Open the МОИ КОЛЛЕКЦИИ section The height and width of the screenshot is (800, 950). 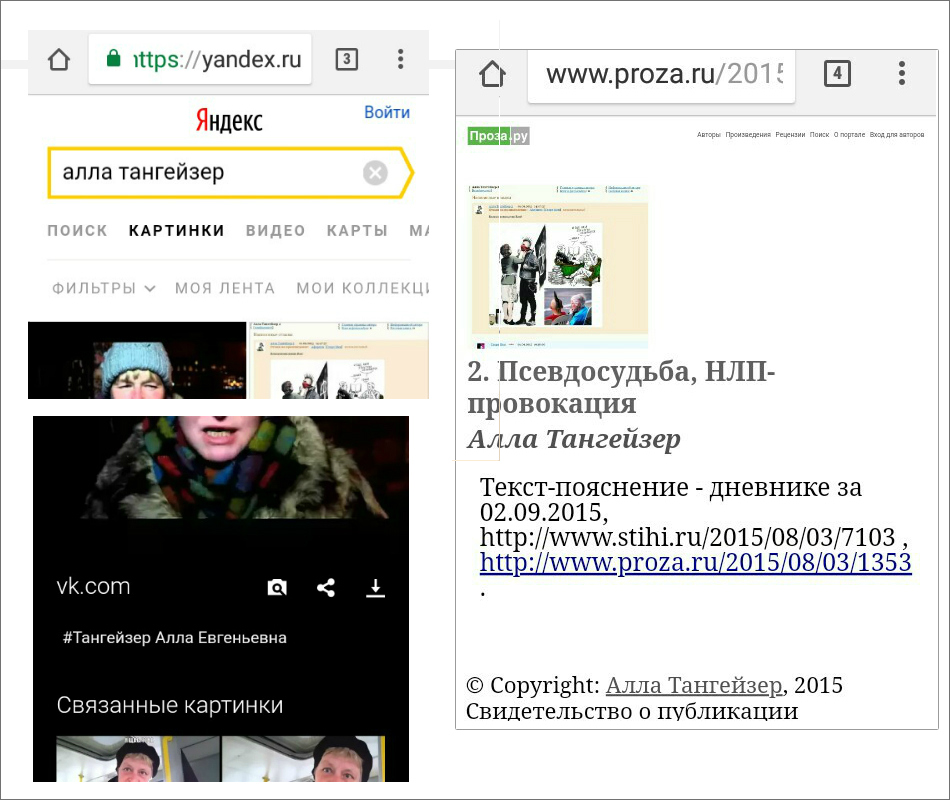point(362,288)
